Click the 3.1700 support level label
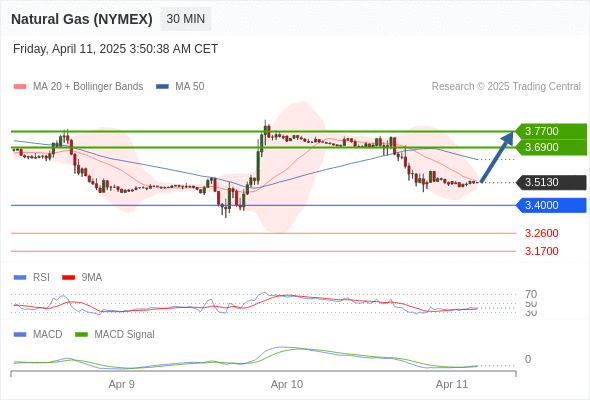Image resolution: width=590 pixels, height=400 pixels. (541, 251)
